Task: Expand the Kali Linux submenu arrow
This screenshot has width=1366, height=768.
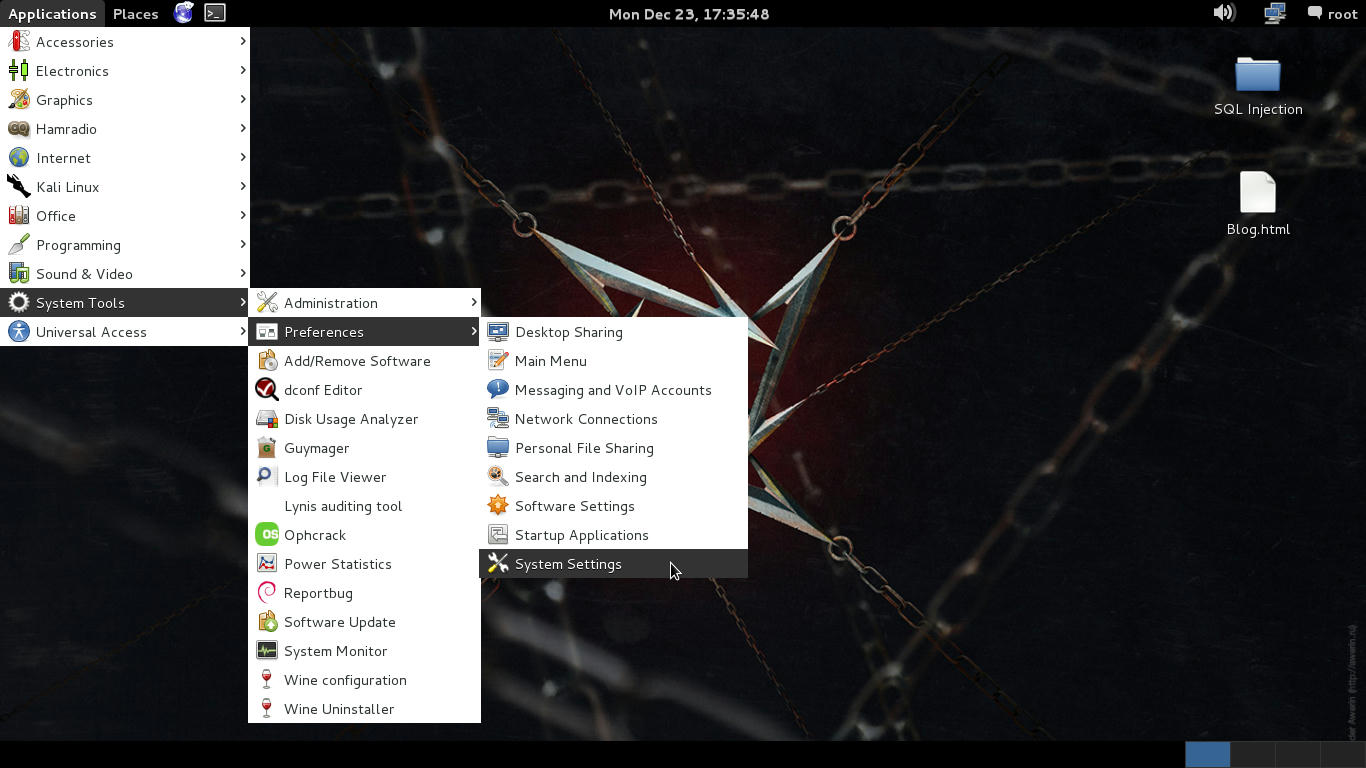Action: 243,186
